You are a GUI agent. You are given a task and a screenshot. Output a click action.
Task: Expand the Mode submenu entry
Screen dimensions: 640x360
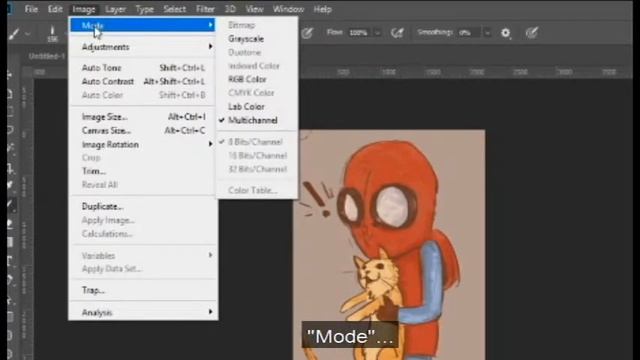pos(142,25)
